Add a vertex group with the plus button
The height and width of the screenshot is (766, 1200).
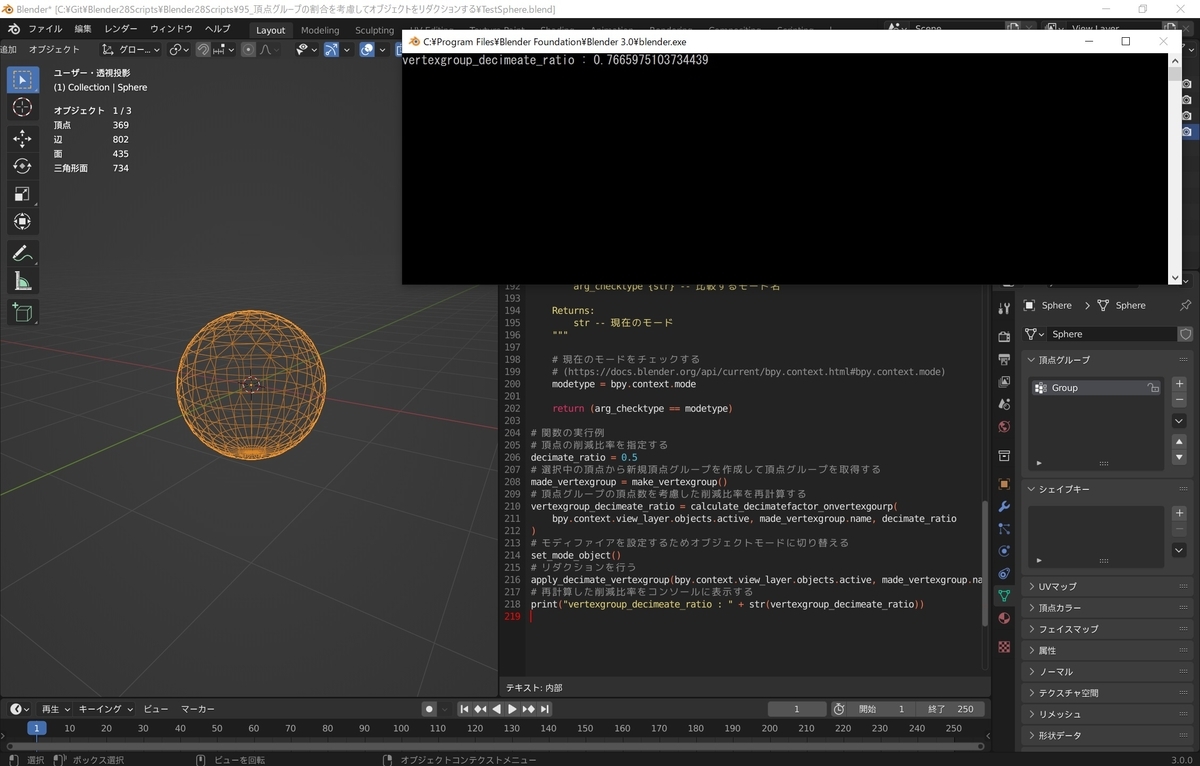[x=1178, y=384]
